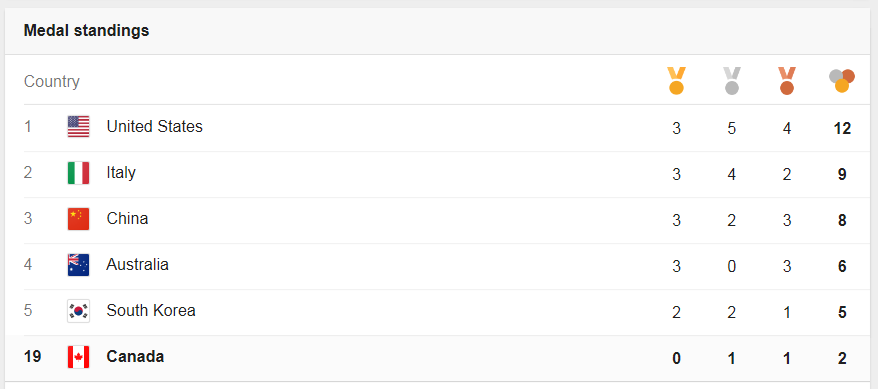Click the Medal standings heading

point(86,30)
